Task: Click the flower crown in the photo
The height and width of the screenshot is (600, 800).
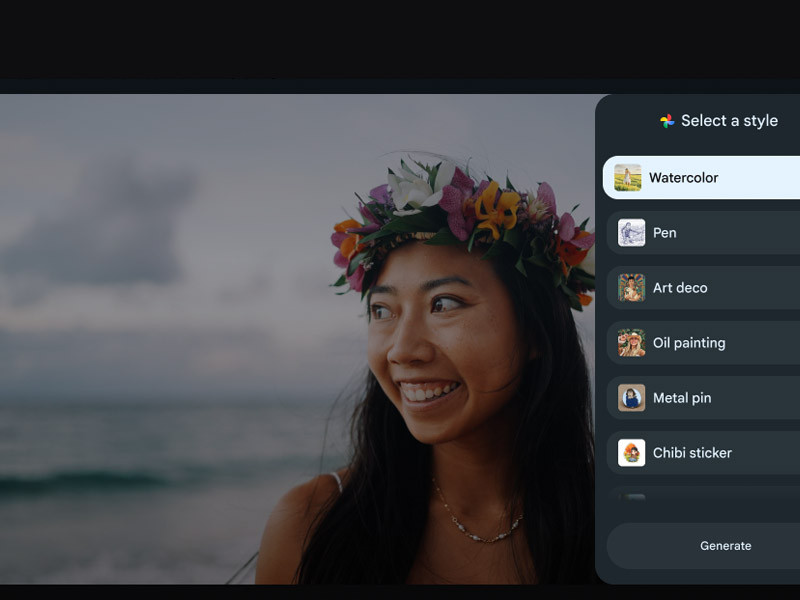Action: [460, 215]
